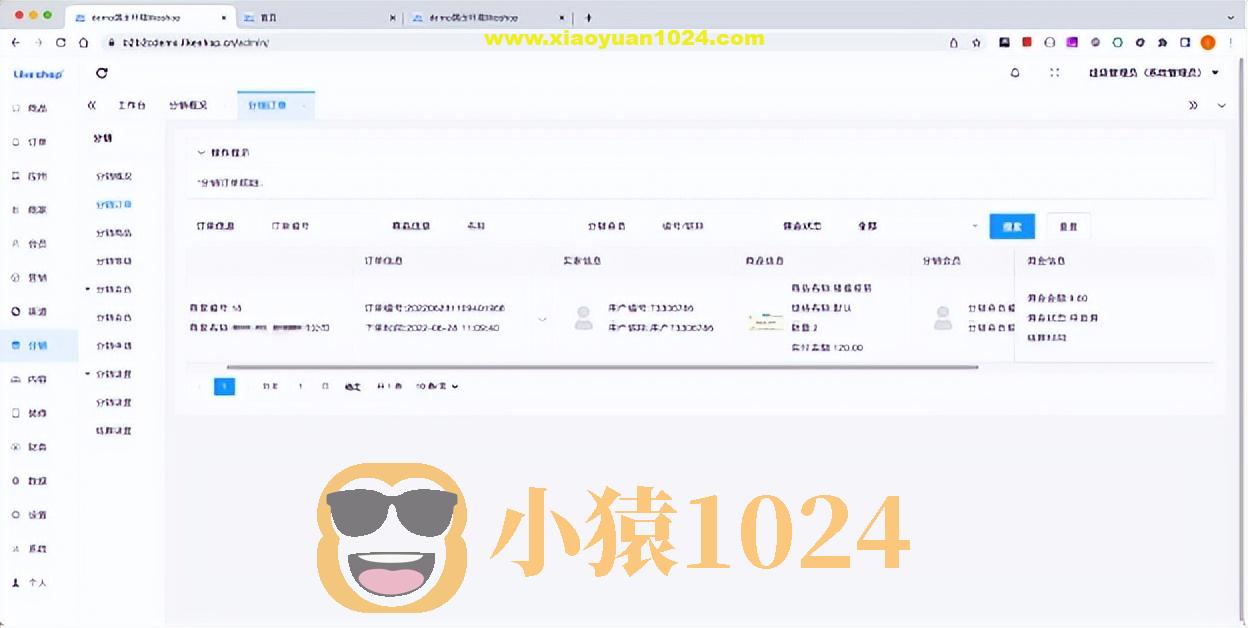1248x628 pixels.
Task: Click the 重置 reset button
Action: point(1068,226)
